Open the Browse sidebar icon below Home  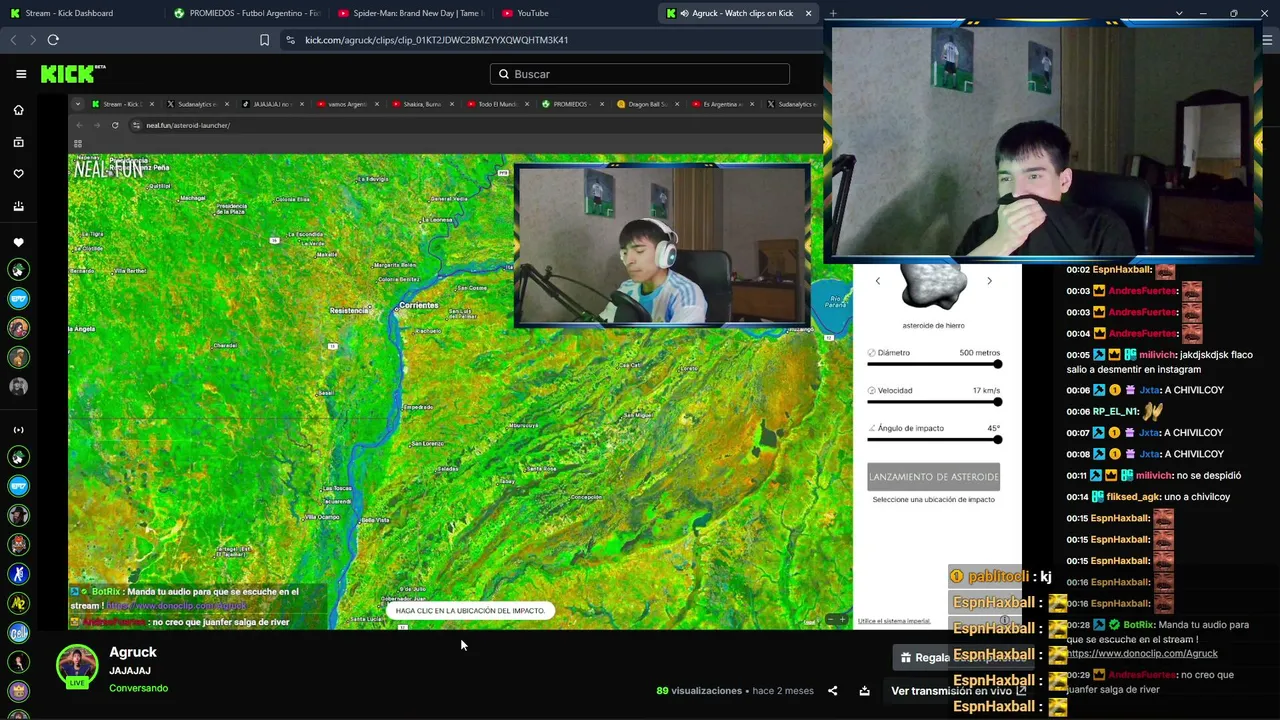[x=18, y=142]
